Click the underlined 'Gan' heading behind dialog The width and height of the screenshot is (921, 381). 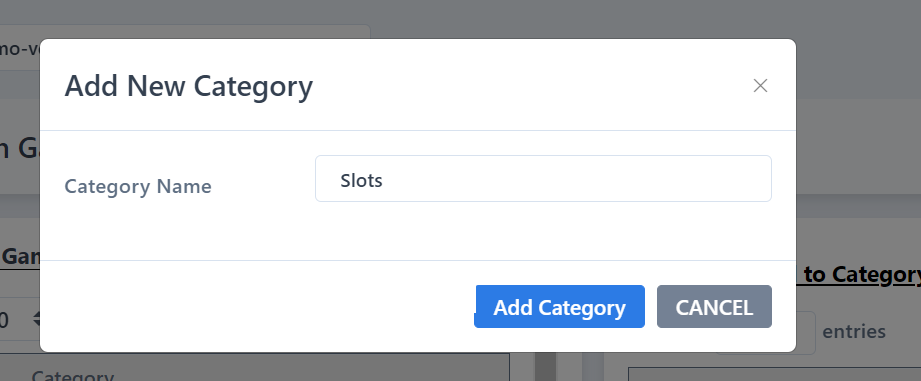(x=20, y=257)
